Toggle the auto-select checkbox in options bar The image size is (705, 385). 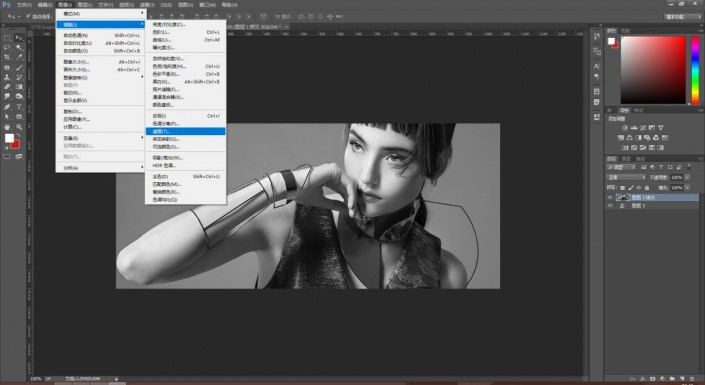28,16
